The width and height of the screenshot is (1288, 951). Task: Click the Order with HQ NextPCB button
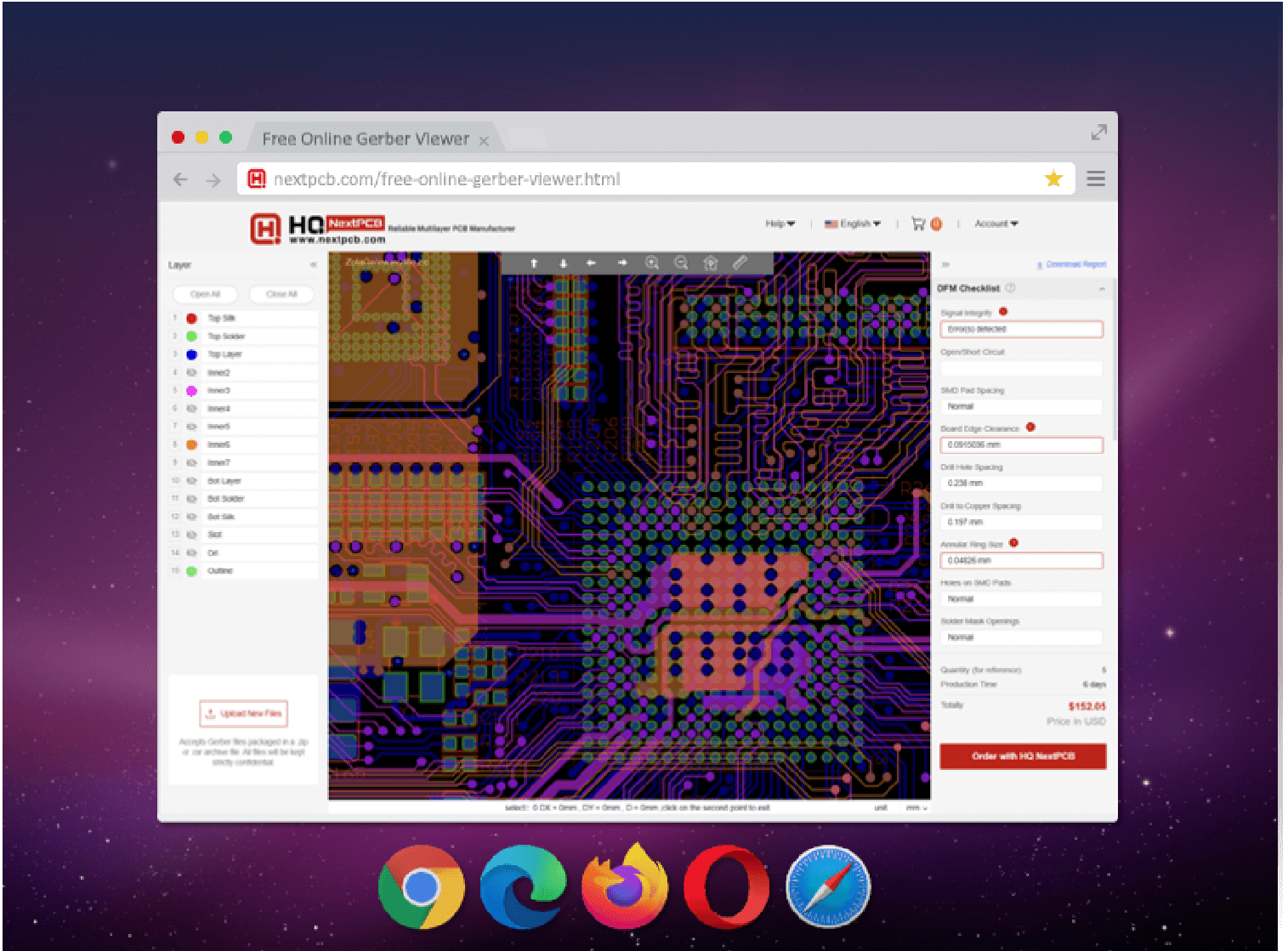pyautogui.click(x=1023, y=756)
